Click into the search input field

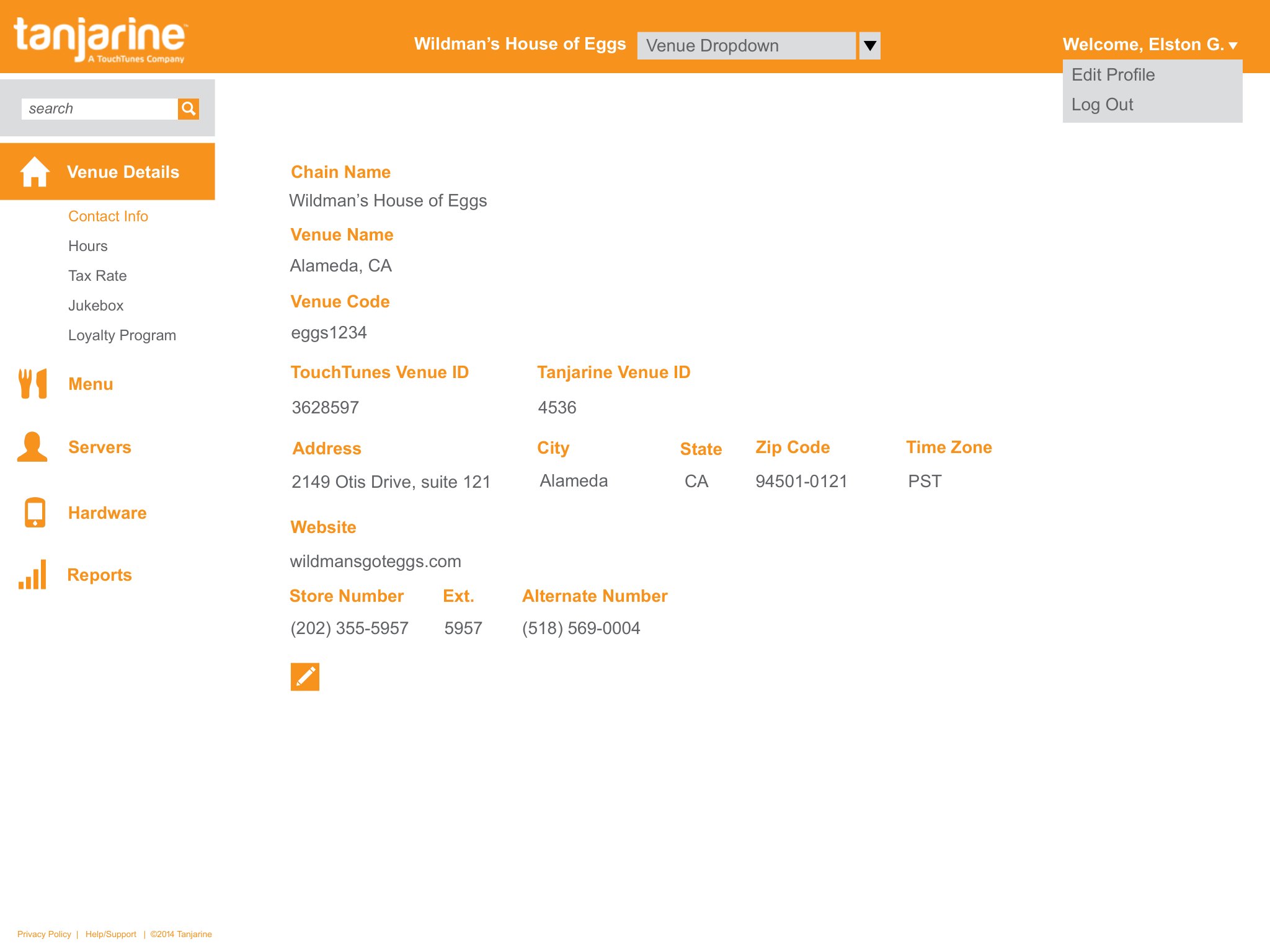coord(100,109)
